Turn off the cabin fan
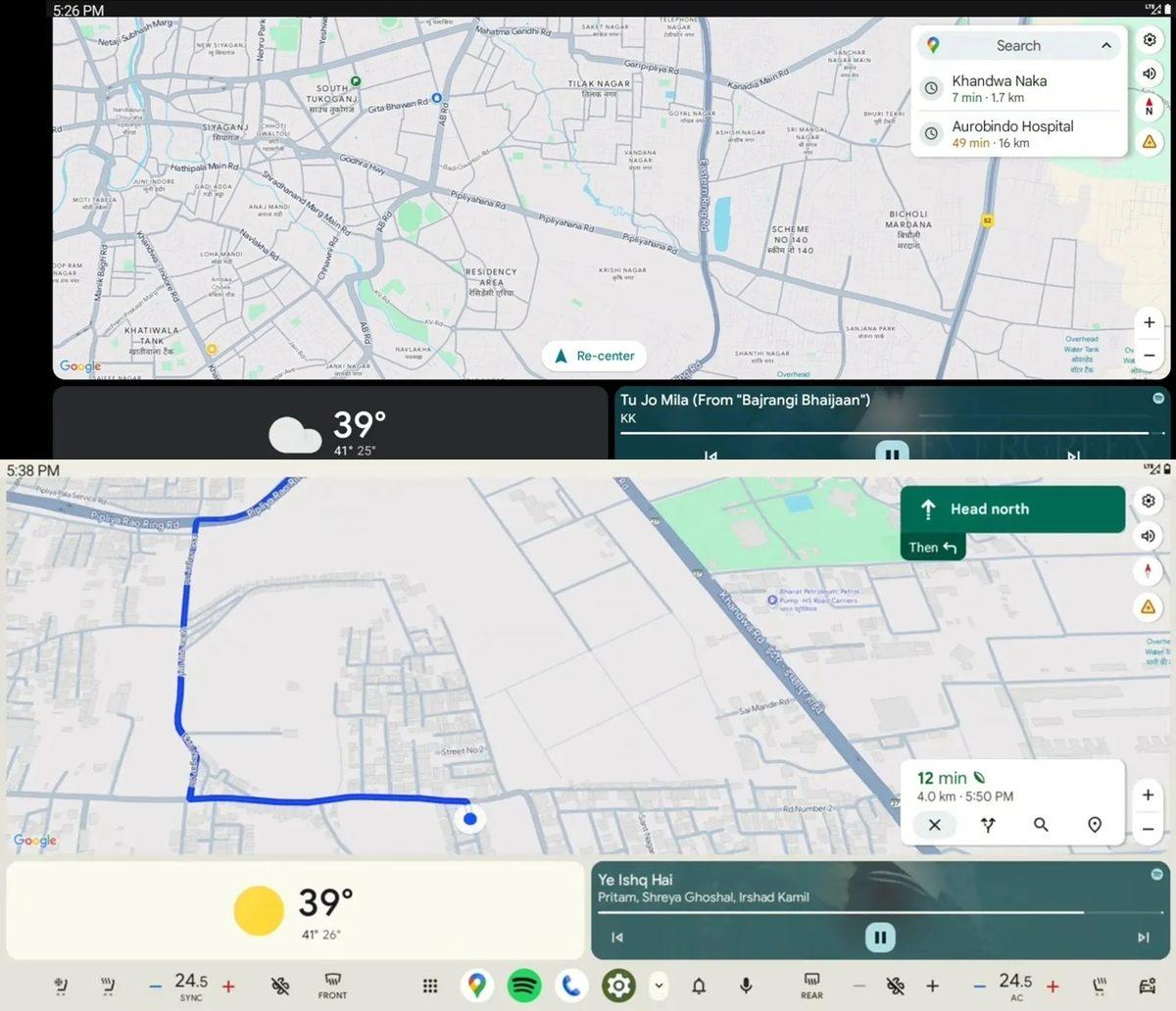 pyautogui.click(x=281, y=986)
